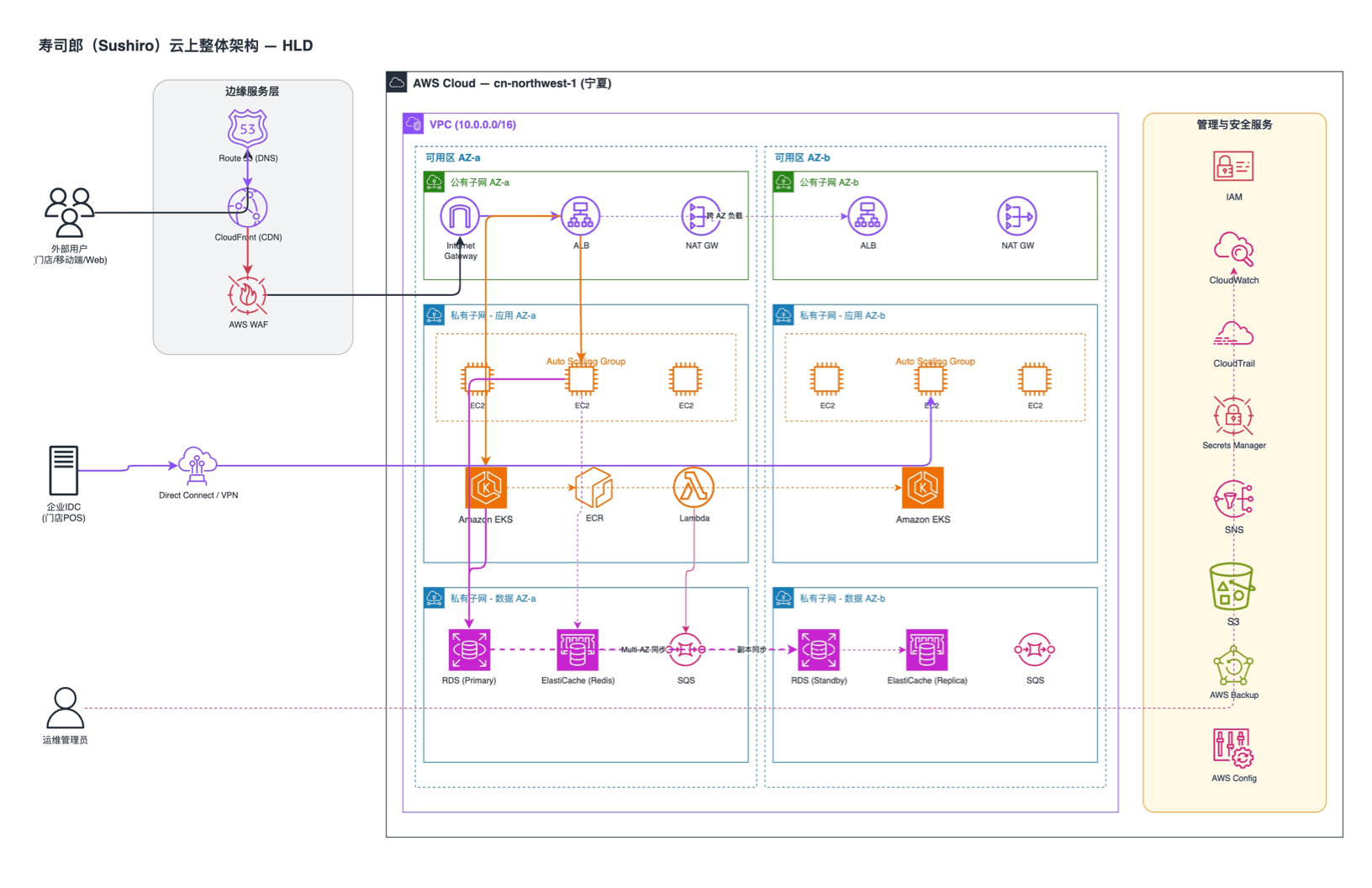This screenshot has width=1372, height=888.
Task: Click the AWS Backup icon
Action: 1233,666
